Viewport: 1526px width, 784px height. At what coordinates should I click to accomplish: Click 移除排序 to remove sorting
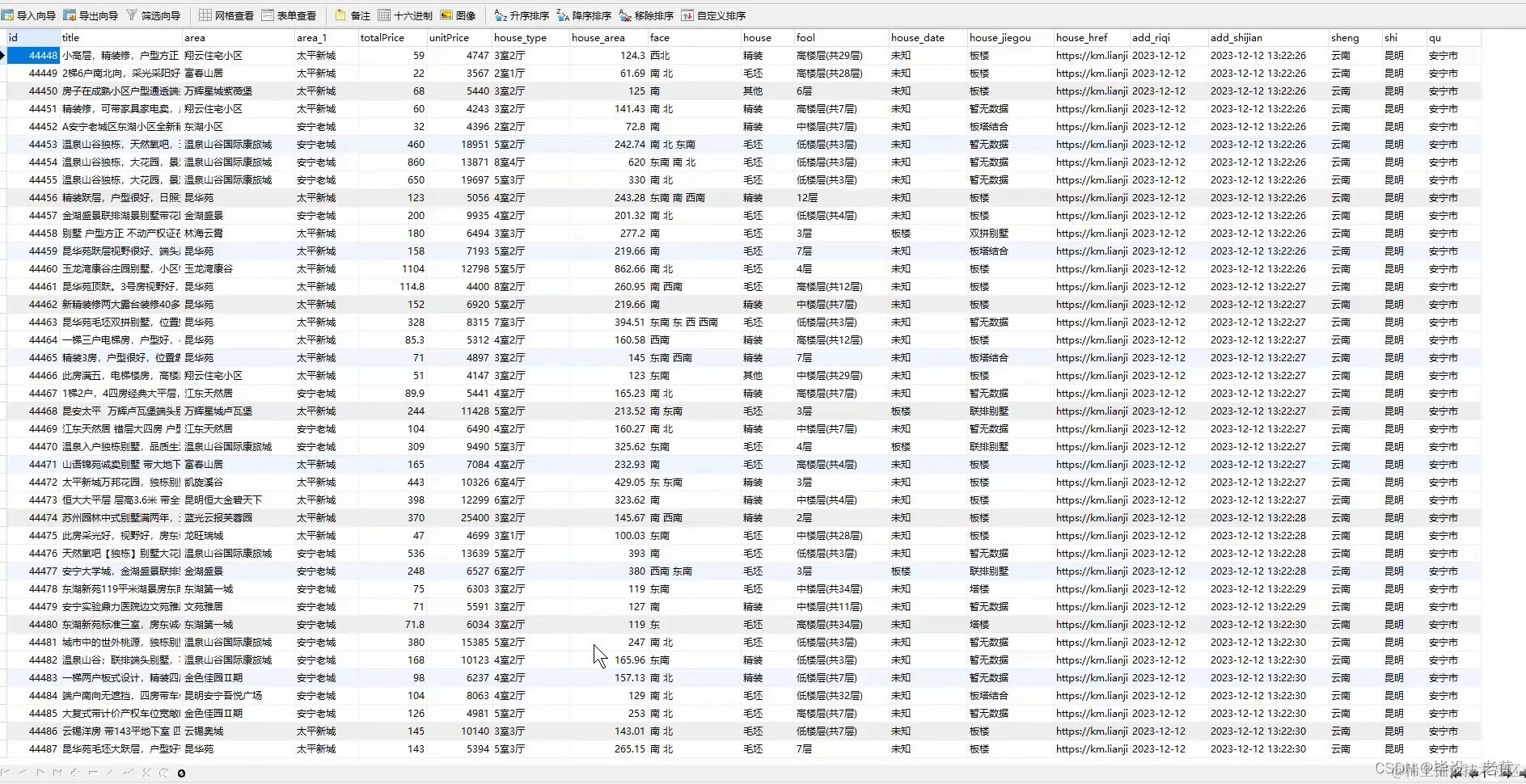(x=646, y=15)
